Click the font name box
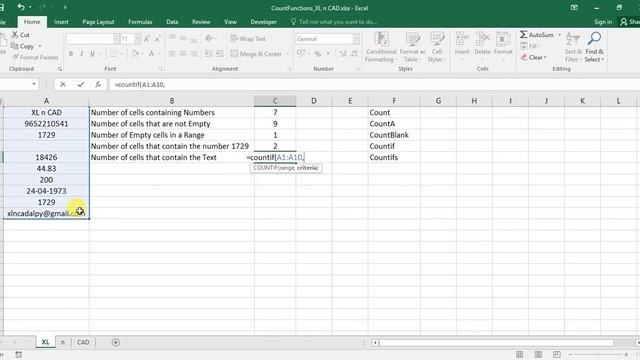The width and height of the screenshot is (640, 360). (x=90, y=39)
